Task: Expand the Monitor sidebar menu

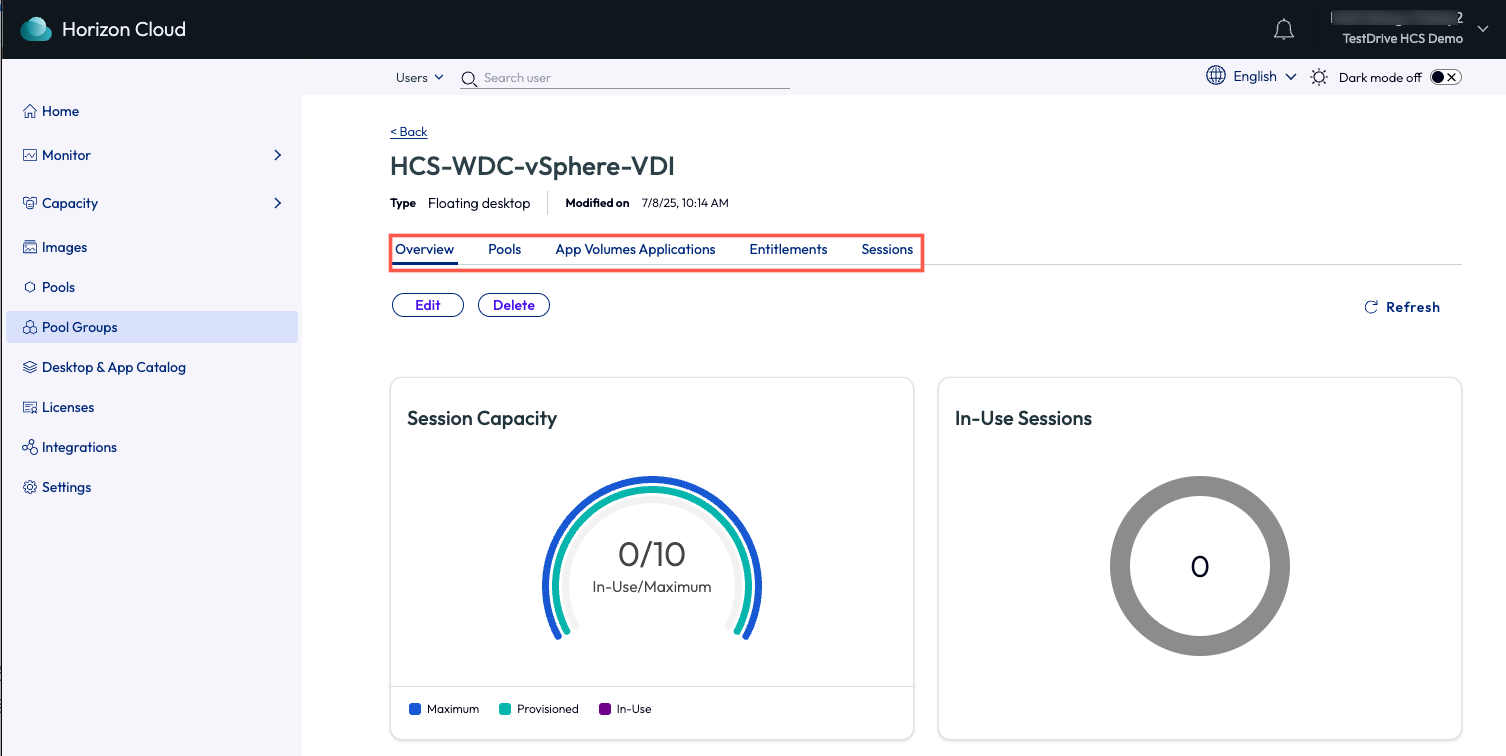Action: 277,155
